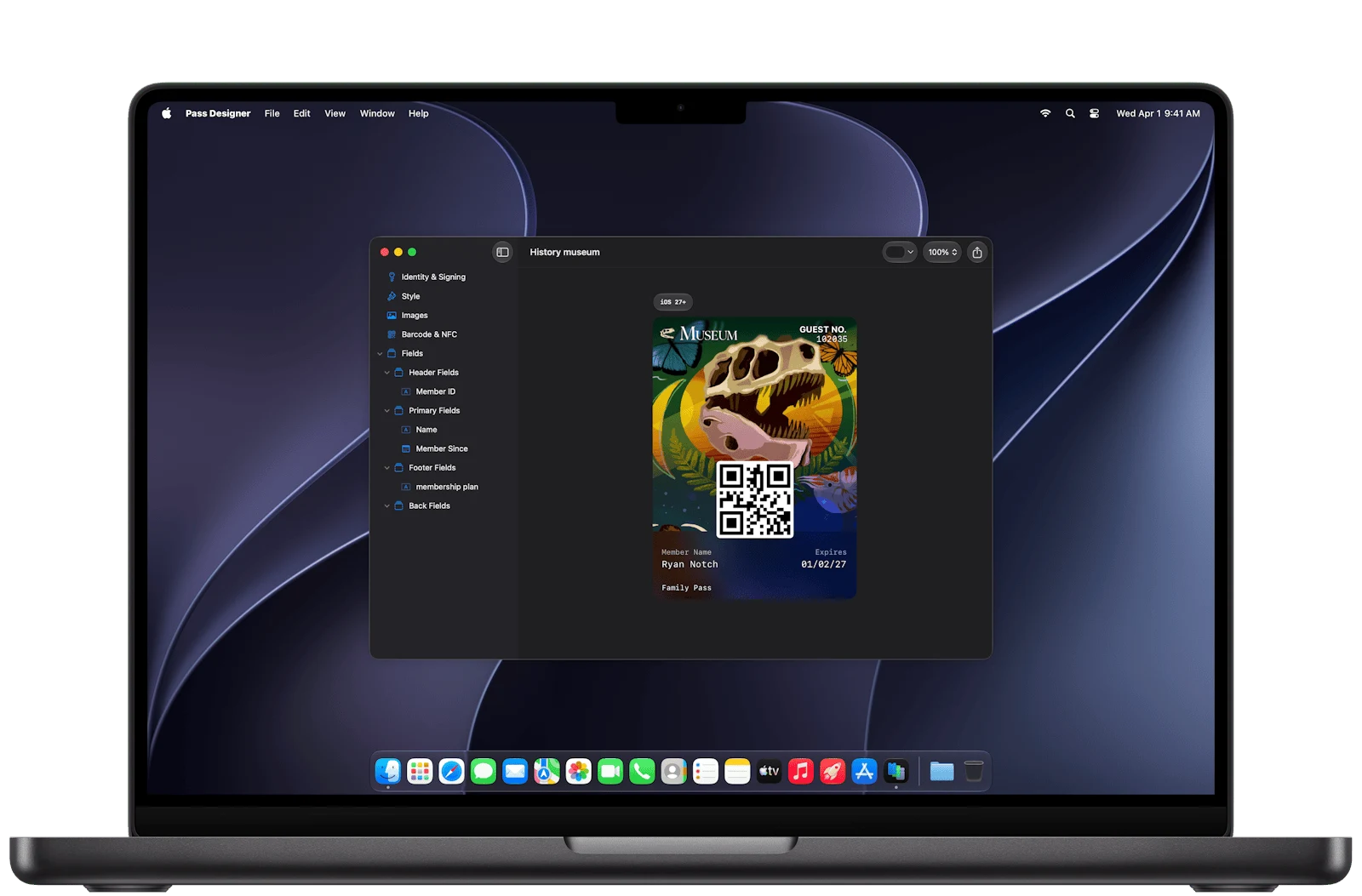
Task: Click the key icon beside Identity & Signing
Action: tap(392, 277)
